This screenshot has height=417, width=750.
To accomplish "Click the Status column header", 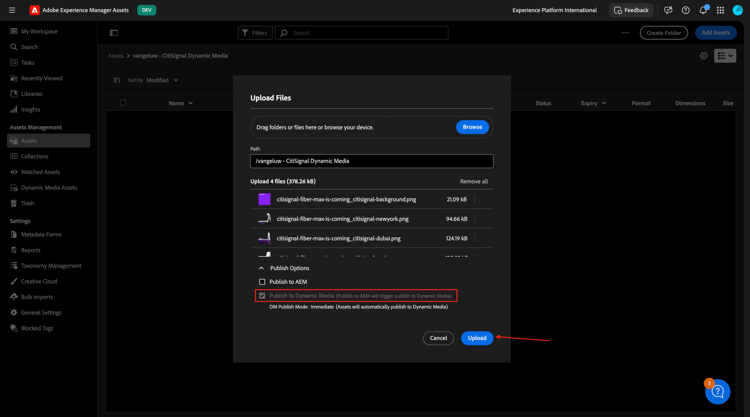I will pyautogui.click(x=543, y=103).
